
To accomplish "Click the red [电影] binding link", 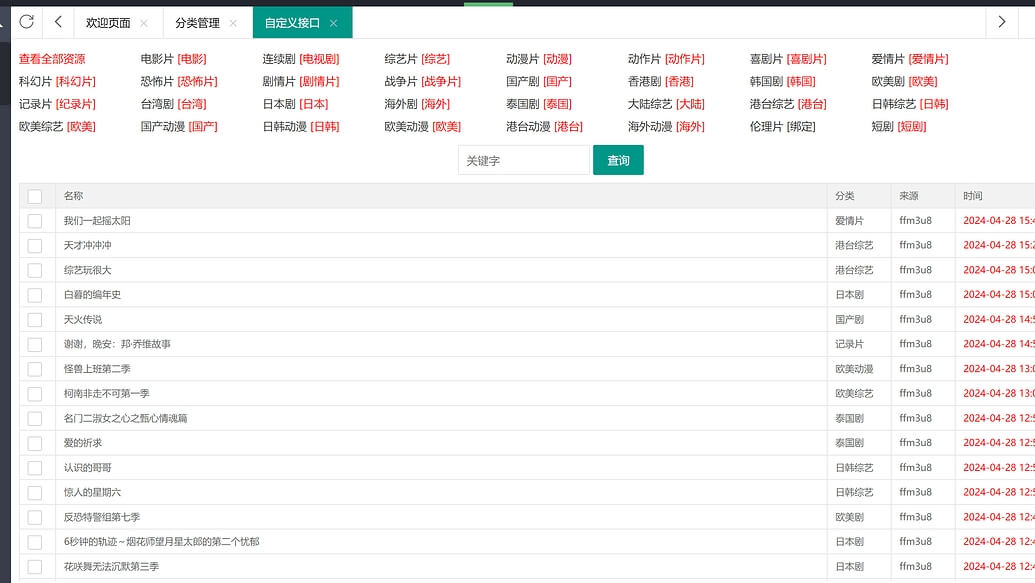I will [192, 59].
